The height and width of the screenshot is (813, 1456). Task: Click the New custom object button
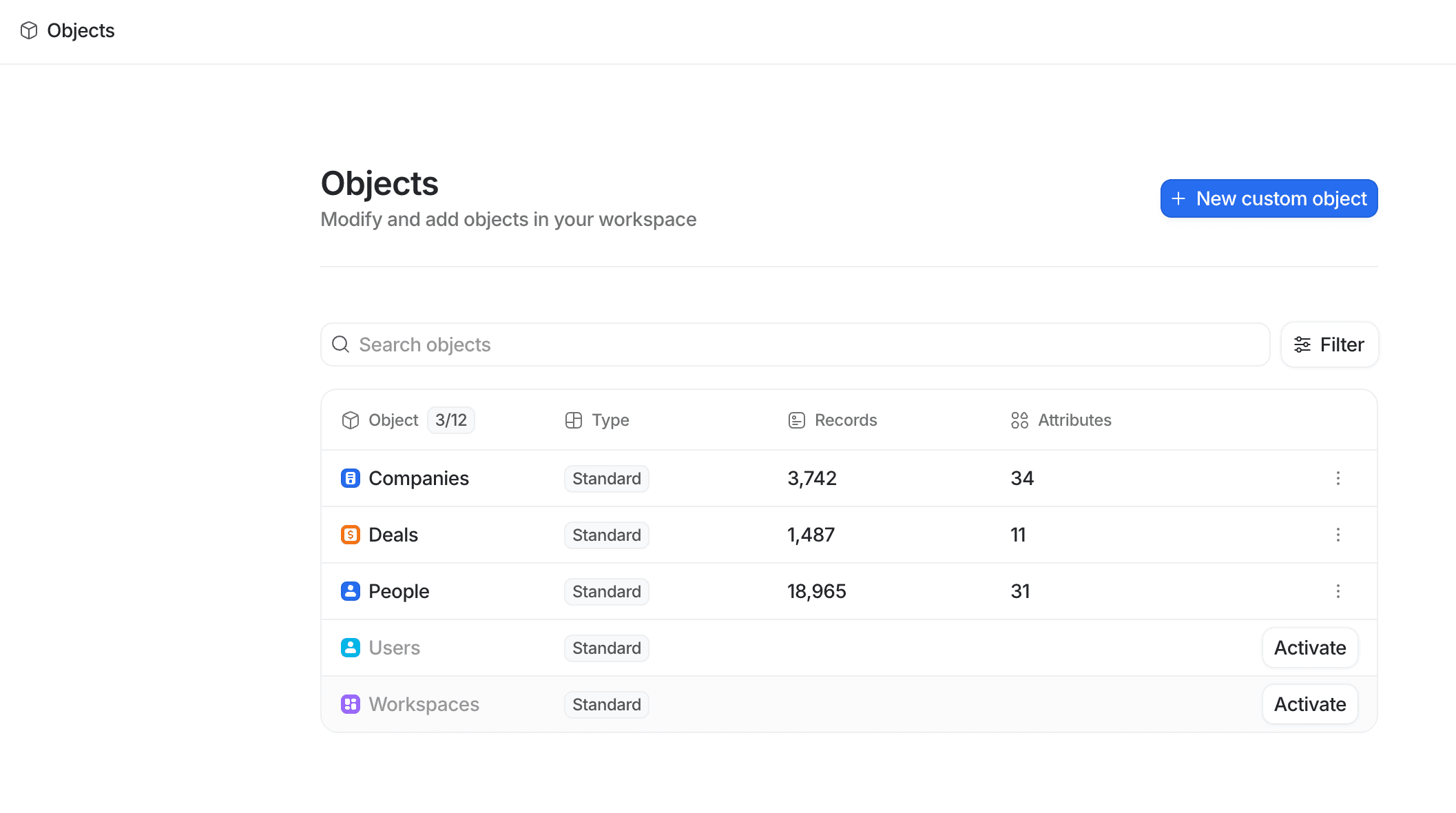point(1268,198)
